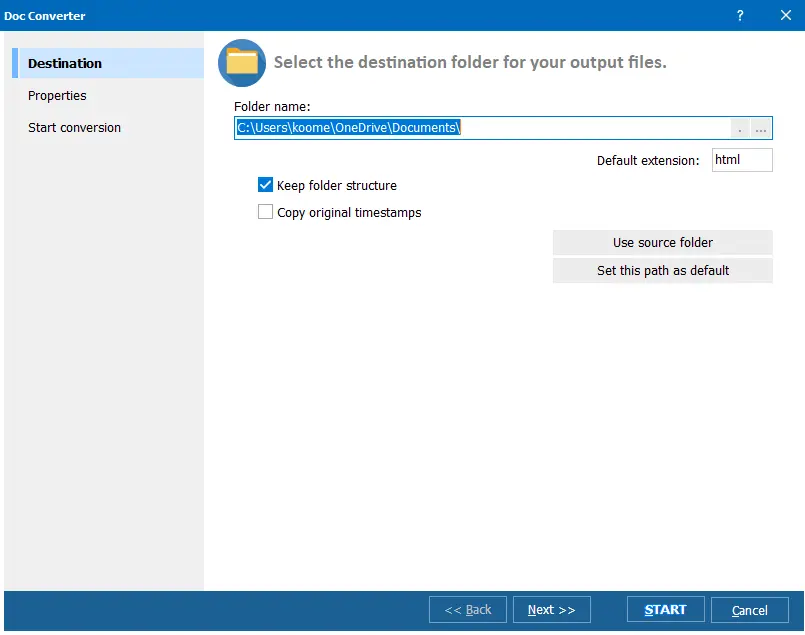The image size is (805, 635).
Task: Toggle the Keep folder structure option
Action: point(265,185)
